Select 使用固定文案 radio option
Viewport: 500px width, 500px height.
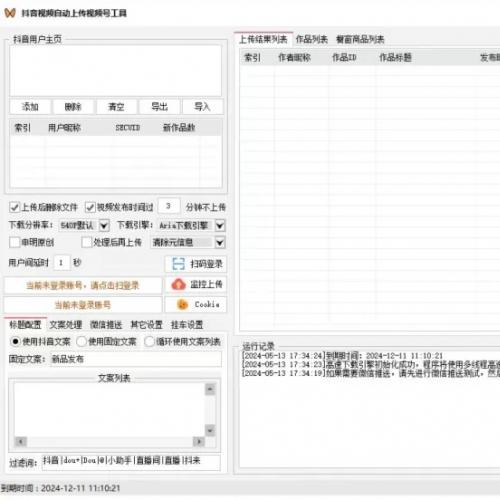pyautogui.click(x=81, y=342)
